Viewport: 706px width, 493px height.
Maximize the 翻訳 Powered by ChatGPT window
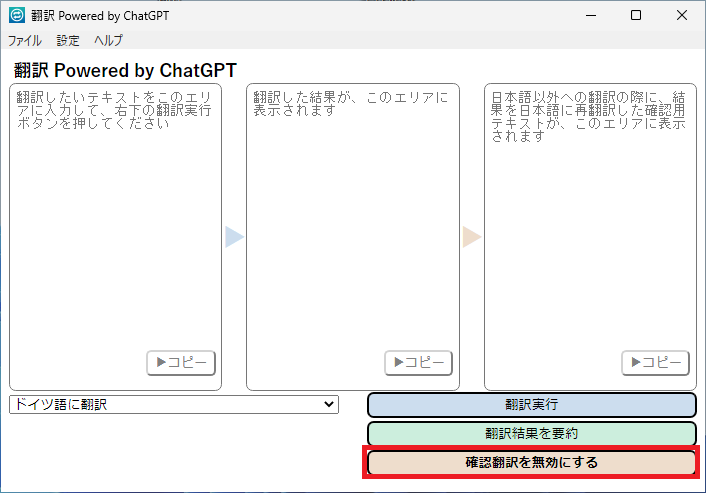pyautogui.click(x=636, y=15)
